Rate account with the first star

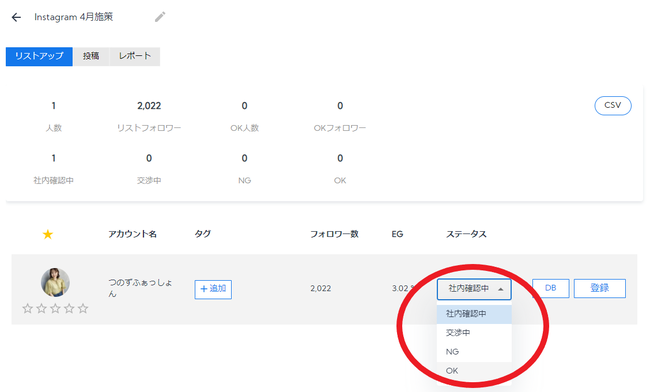pyautogui.click(x=27, y=308)
